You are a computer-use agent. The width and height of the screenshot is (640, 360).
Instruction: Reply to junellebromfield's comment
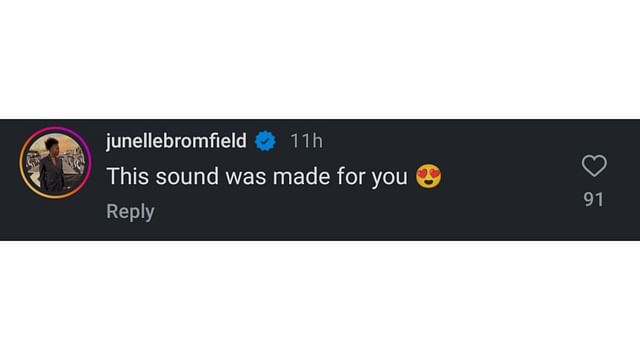coord(130,211)
